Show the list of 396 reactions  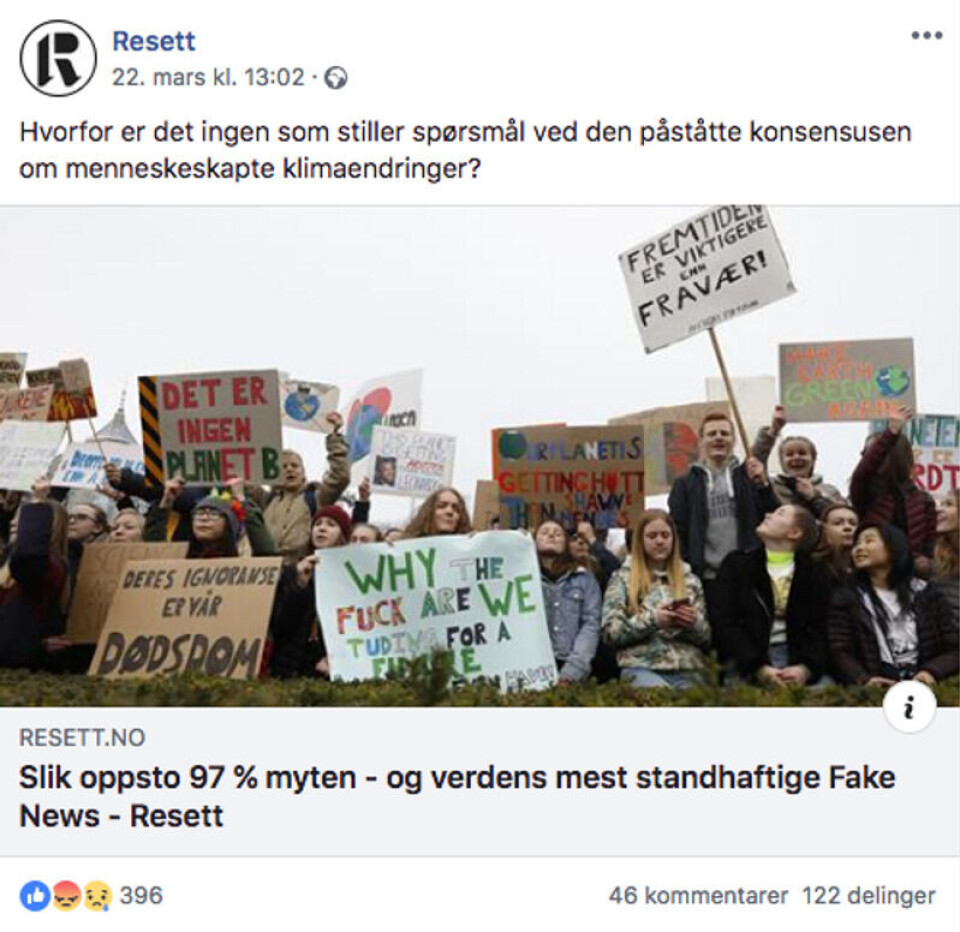[141, 896]
